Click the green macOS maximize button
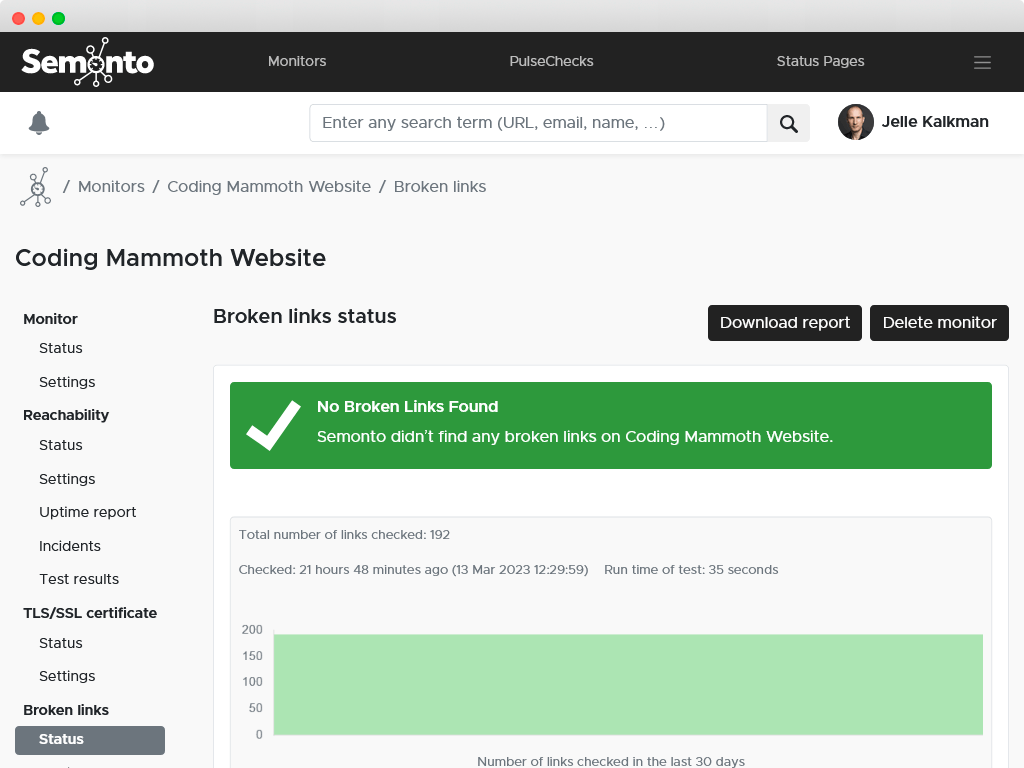Viewport: 1024px width, 768px height. (59, 18)
